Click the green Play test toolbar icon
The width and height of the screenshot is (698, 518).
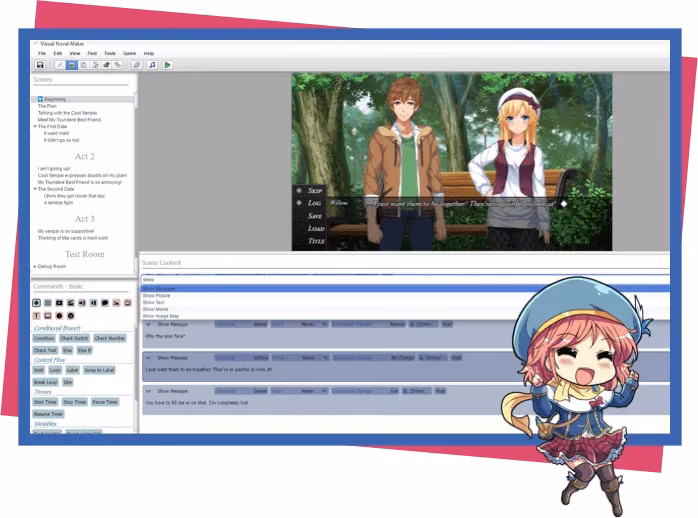point(167,65)
